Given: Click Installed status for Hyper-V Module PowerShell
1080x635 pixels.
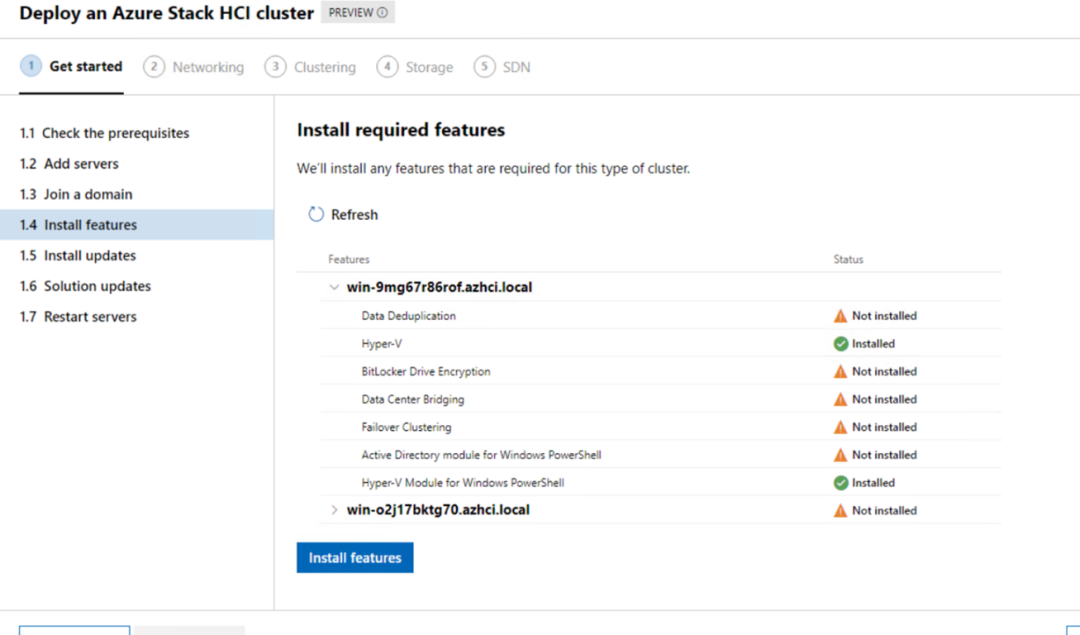Looking at the screenshot, I should coord(873,483).
